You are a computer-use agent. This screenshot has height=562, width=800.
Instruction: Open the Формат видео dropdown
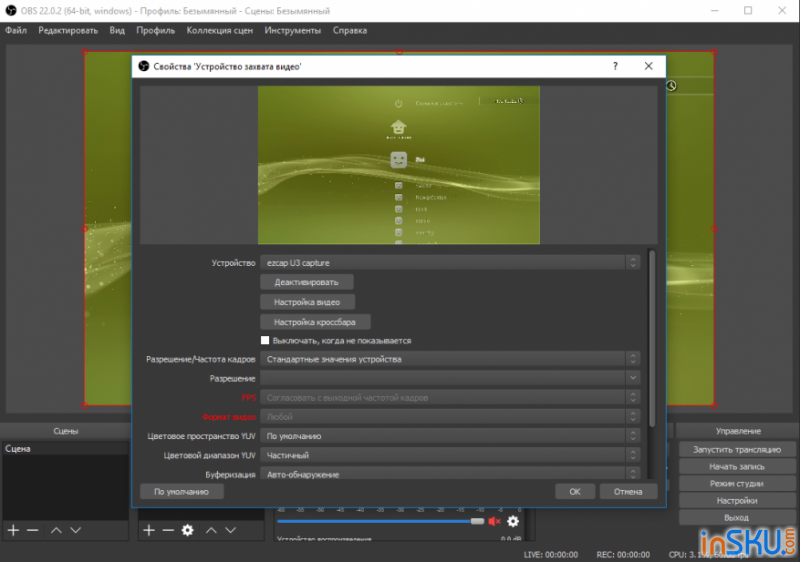[449, 417]
